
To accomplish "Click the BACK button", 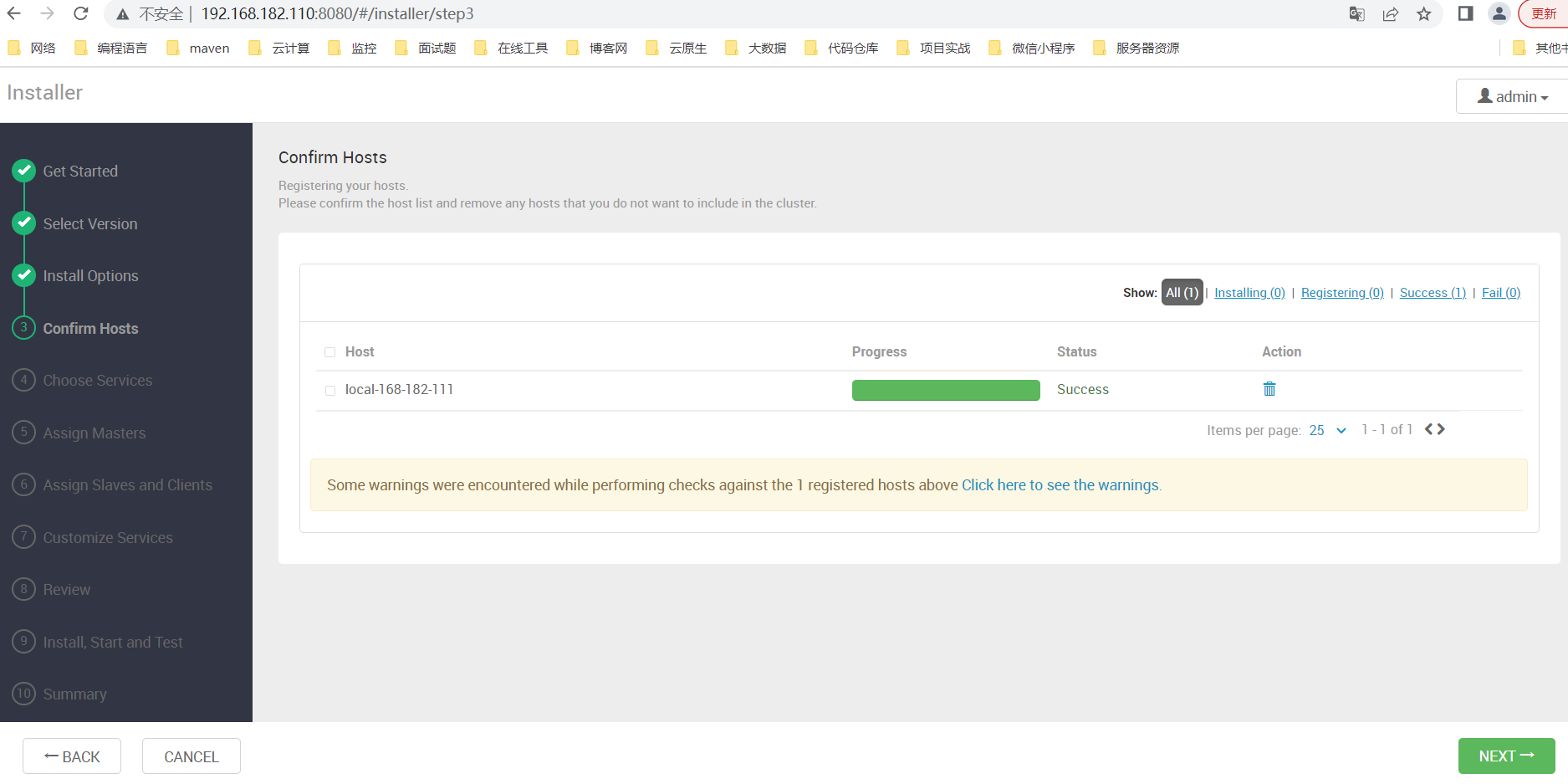I will coord(72,756).
